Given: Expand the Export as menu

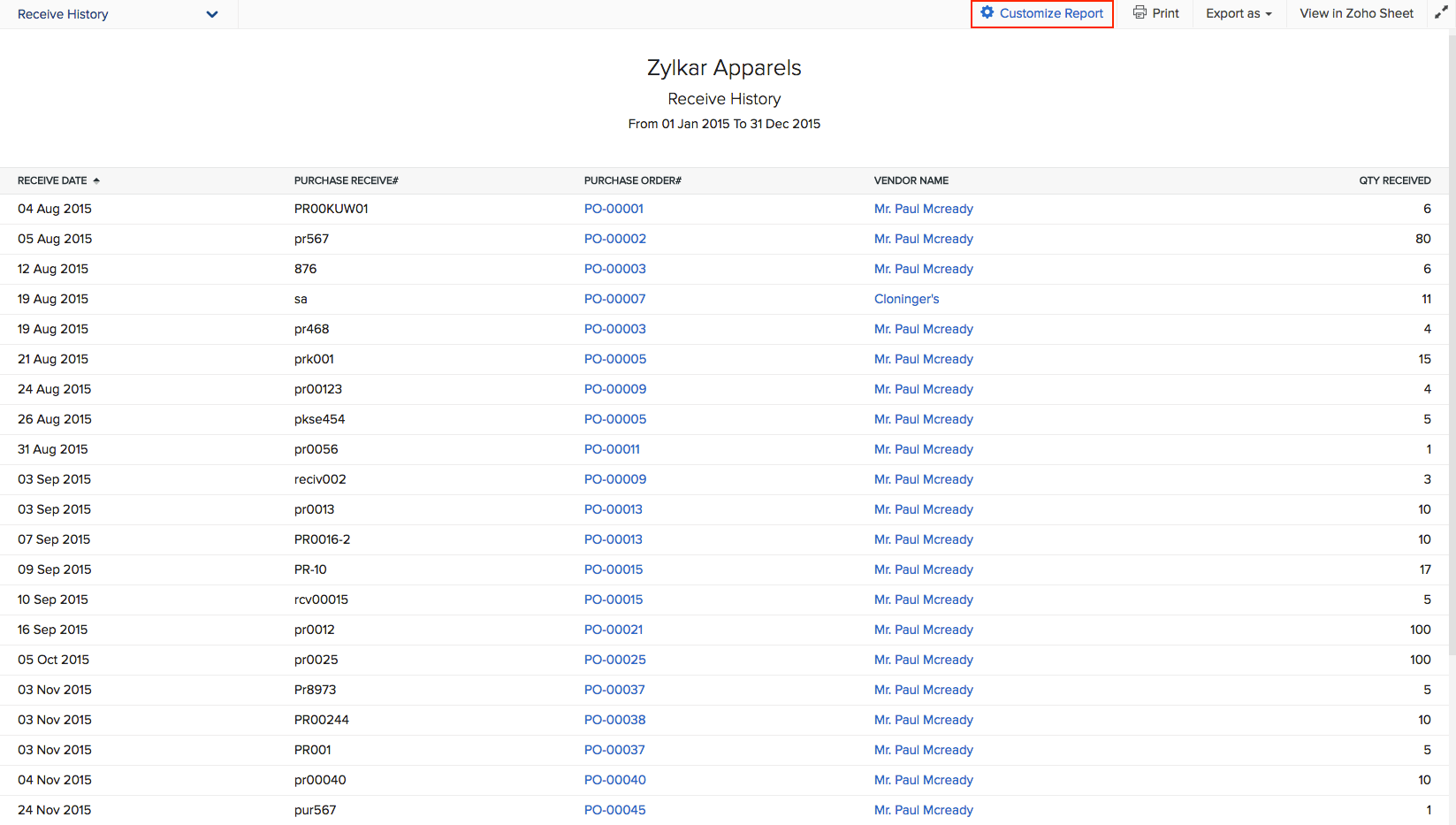Looking at the screenshot, I should coord(1238,13).
